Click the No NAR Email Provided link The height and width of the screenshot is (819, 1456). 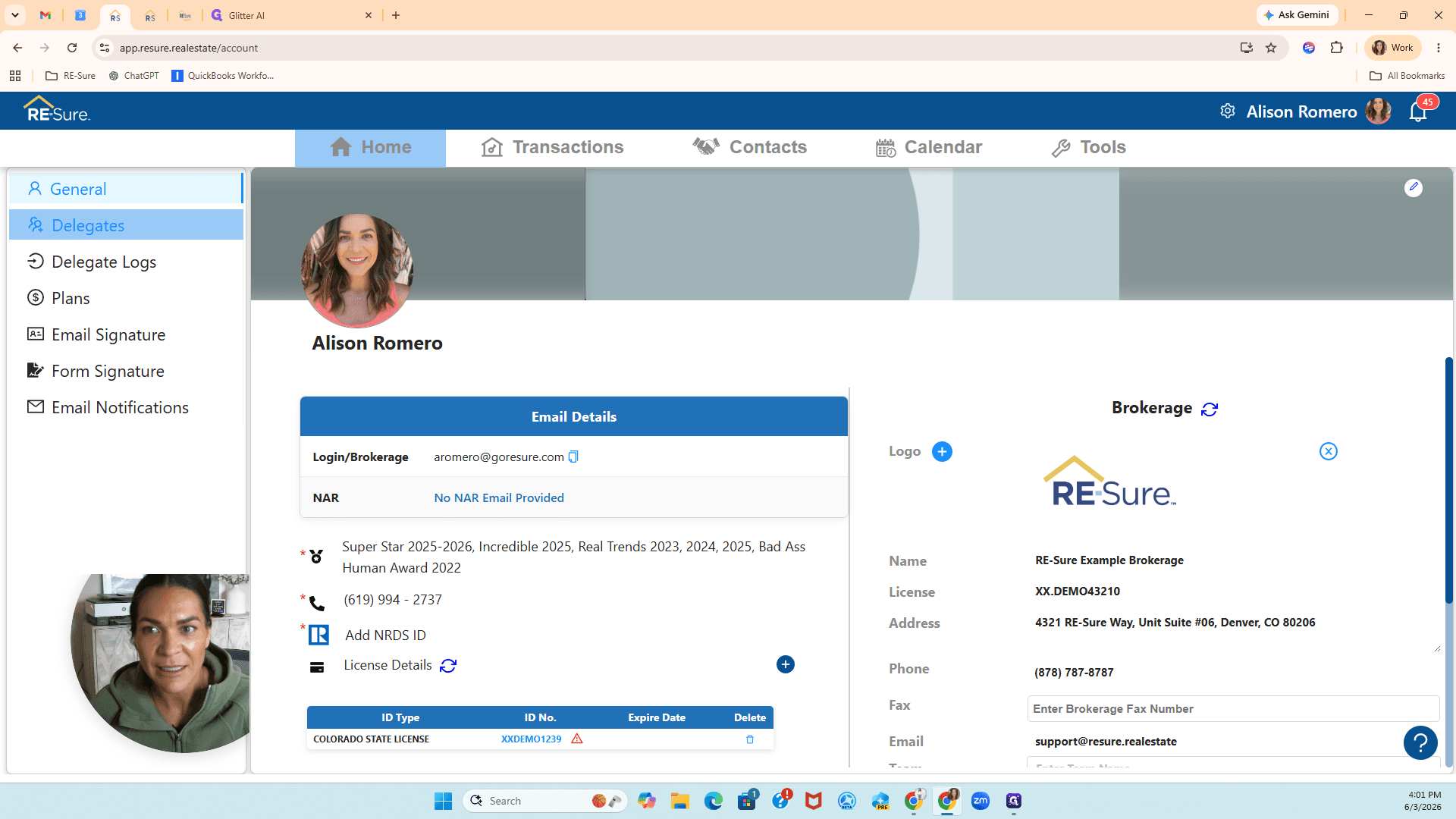coord(499,497)
